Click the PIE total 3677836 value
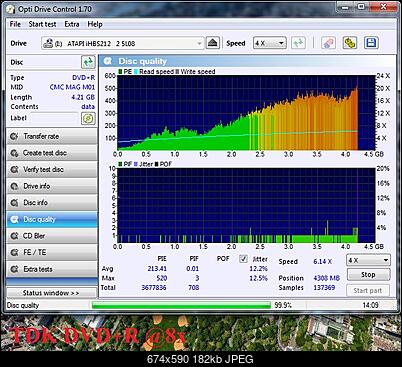Screen dimensions: 402x367 154,287
